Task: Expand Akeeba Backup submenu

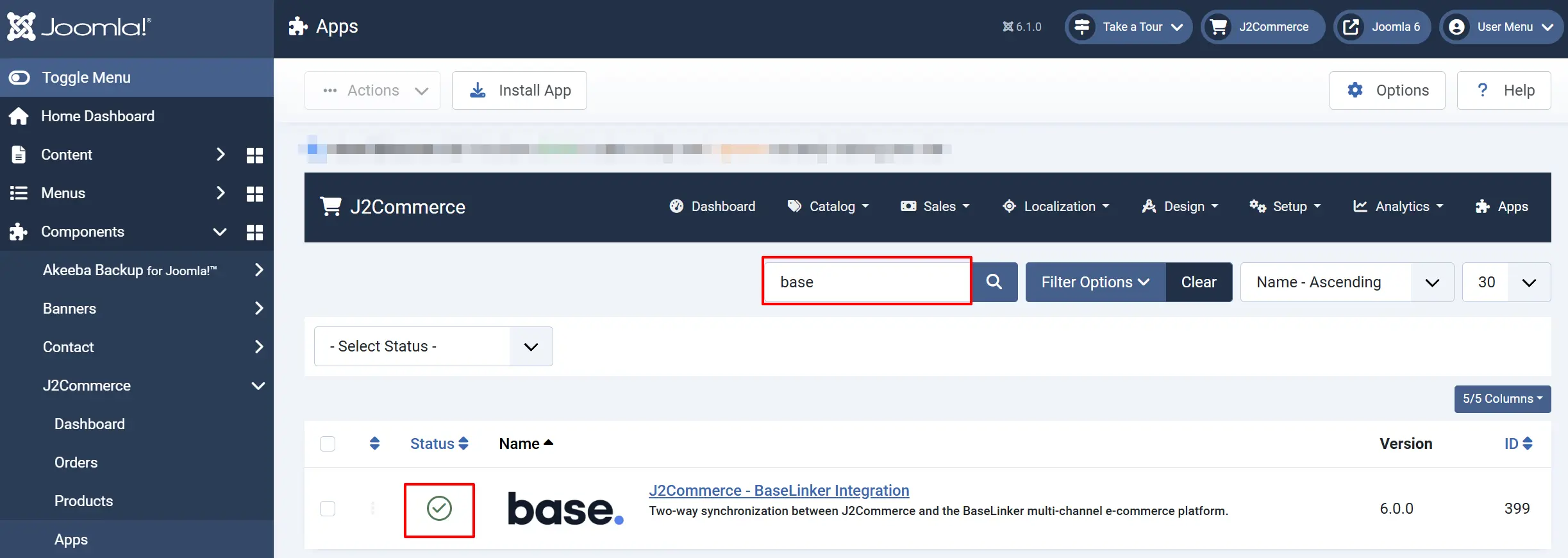Action: tap(258, 270)
